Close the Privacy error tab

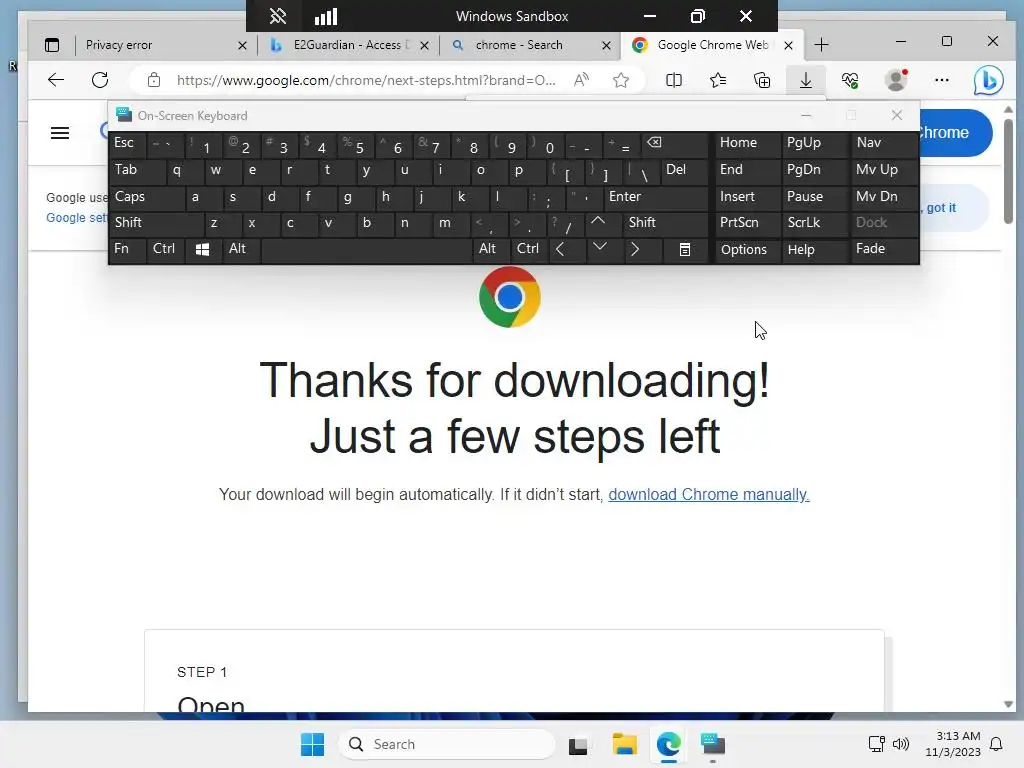point(242,45)
